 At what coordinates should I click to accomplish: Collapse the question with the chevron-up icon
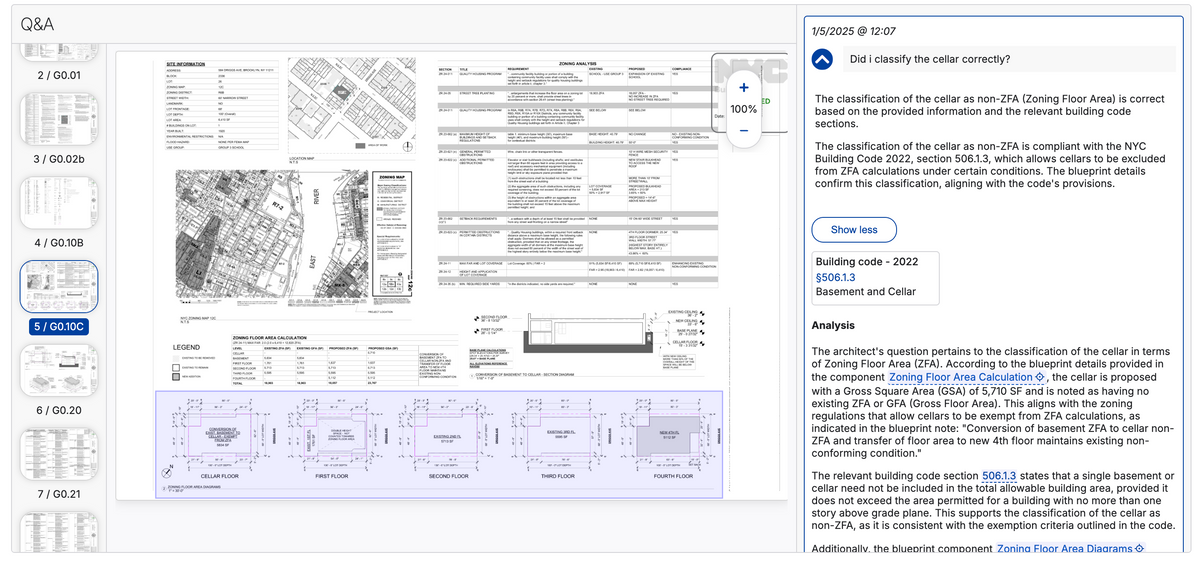[x=821, y=60]
